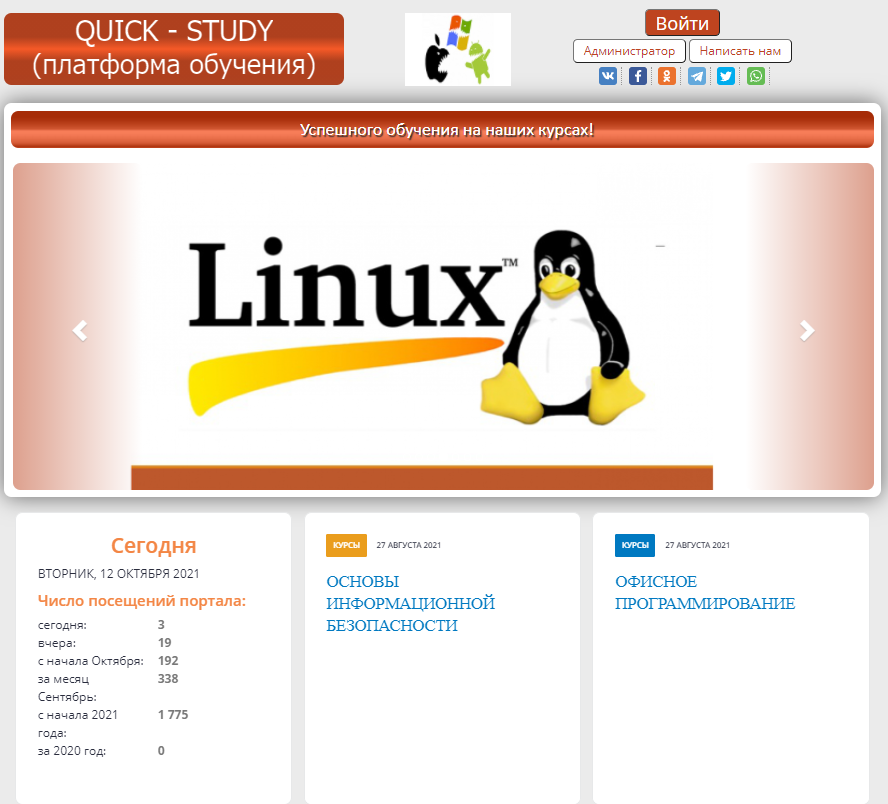Click the September visits count 338
This screenshot has height=804, width=888.
(168, 679)
